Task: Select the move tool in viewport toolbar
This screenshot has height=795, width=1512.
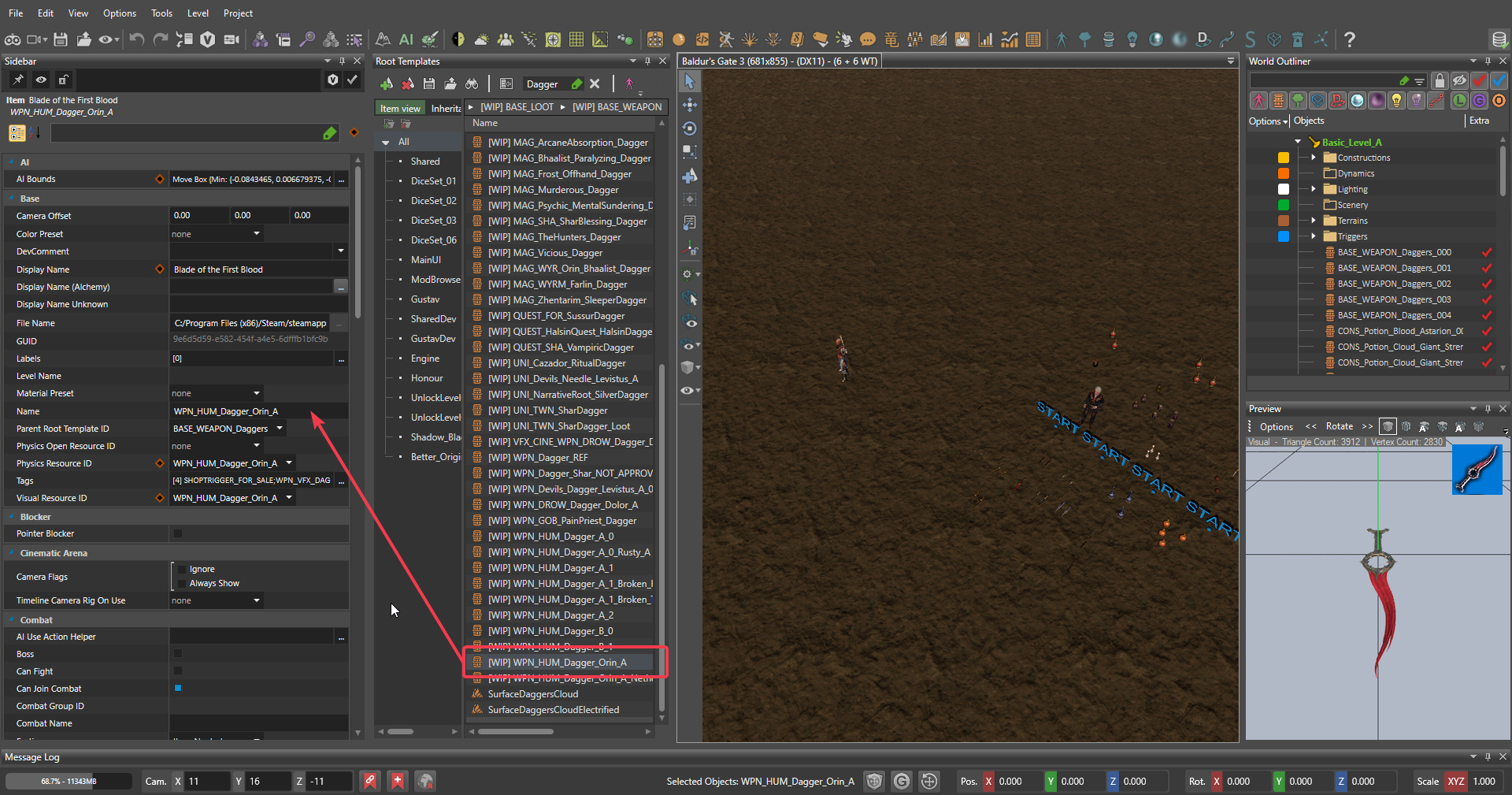Action: [690, 105]
